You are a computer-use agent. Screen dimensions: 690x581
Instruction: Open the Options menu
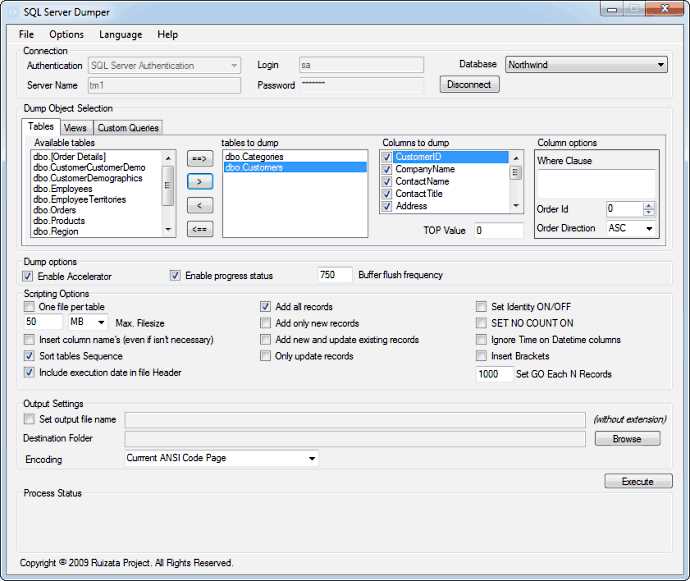66,34
